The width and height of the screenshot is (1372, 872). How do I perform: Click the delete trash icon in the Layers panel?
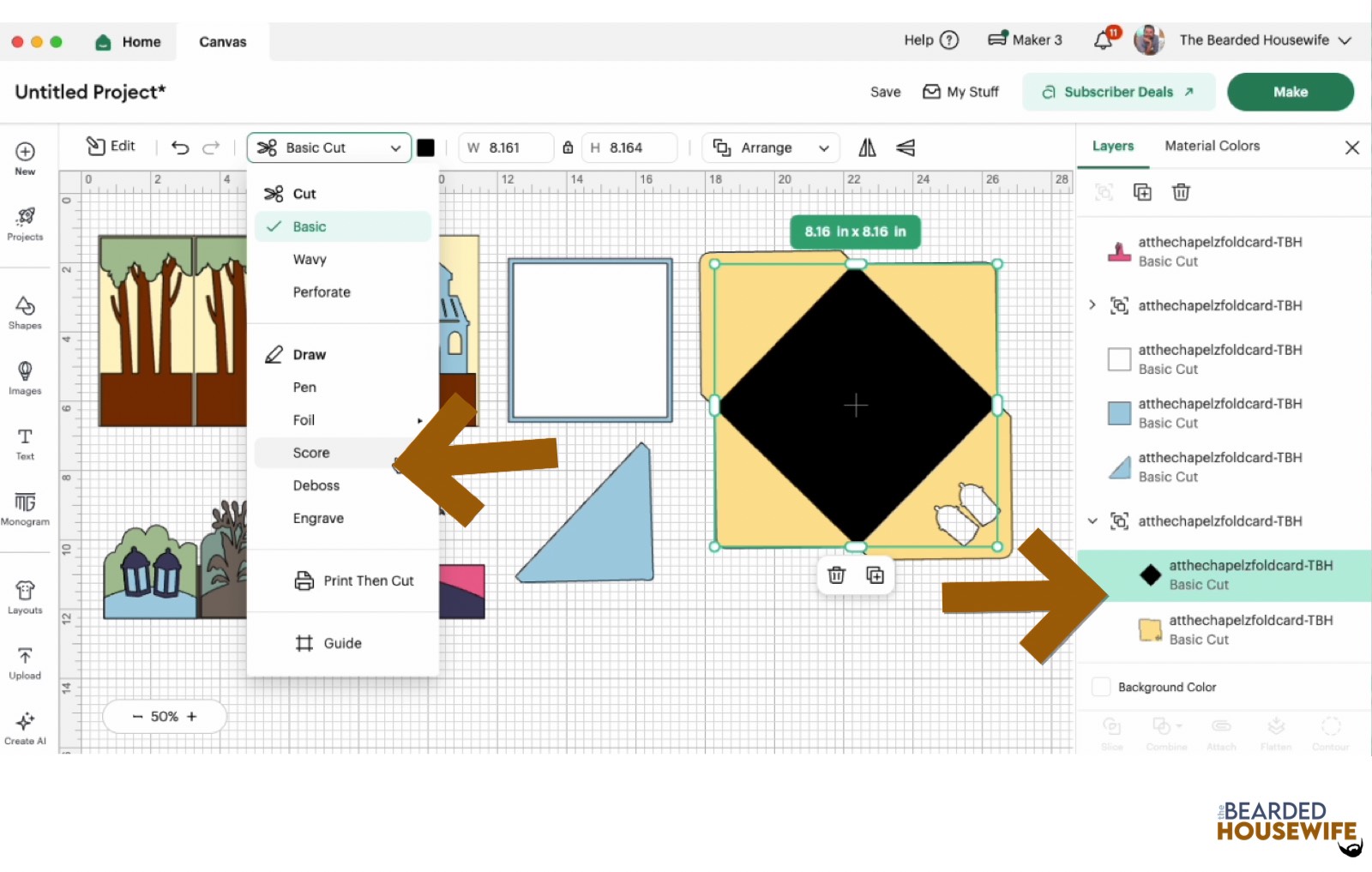1181,192
